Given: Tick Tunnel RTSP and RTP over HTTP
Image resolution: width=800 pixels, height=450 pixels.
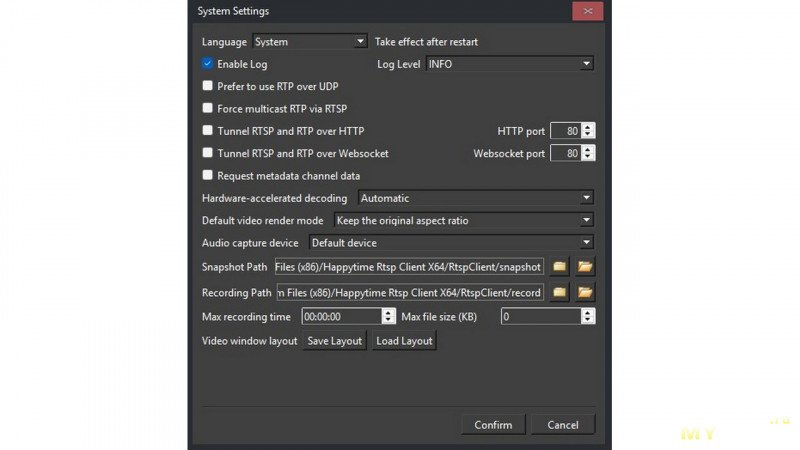Looking at the screenshot, I should (x=208, y=131).
